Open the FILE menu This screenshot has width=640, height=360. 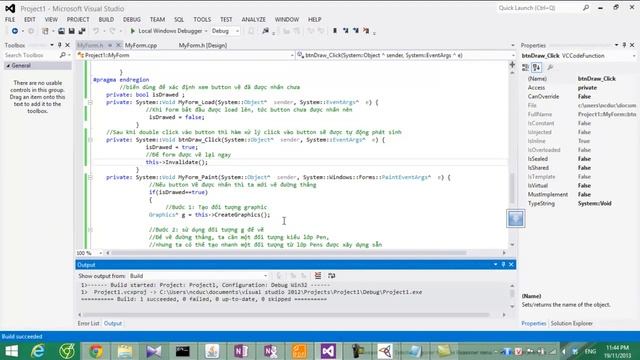(x=10, y=20)
